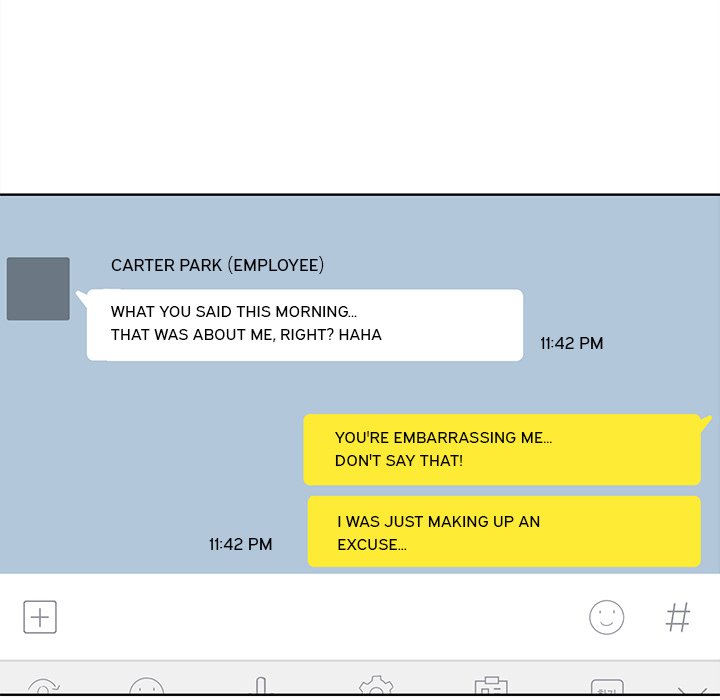Viewport: 720px width, 700px height.
Task: Open the emoticon smiley picker in message bar
Action: coord(606,617)
